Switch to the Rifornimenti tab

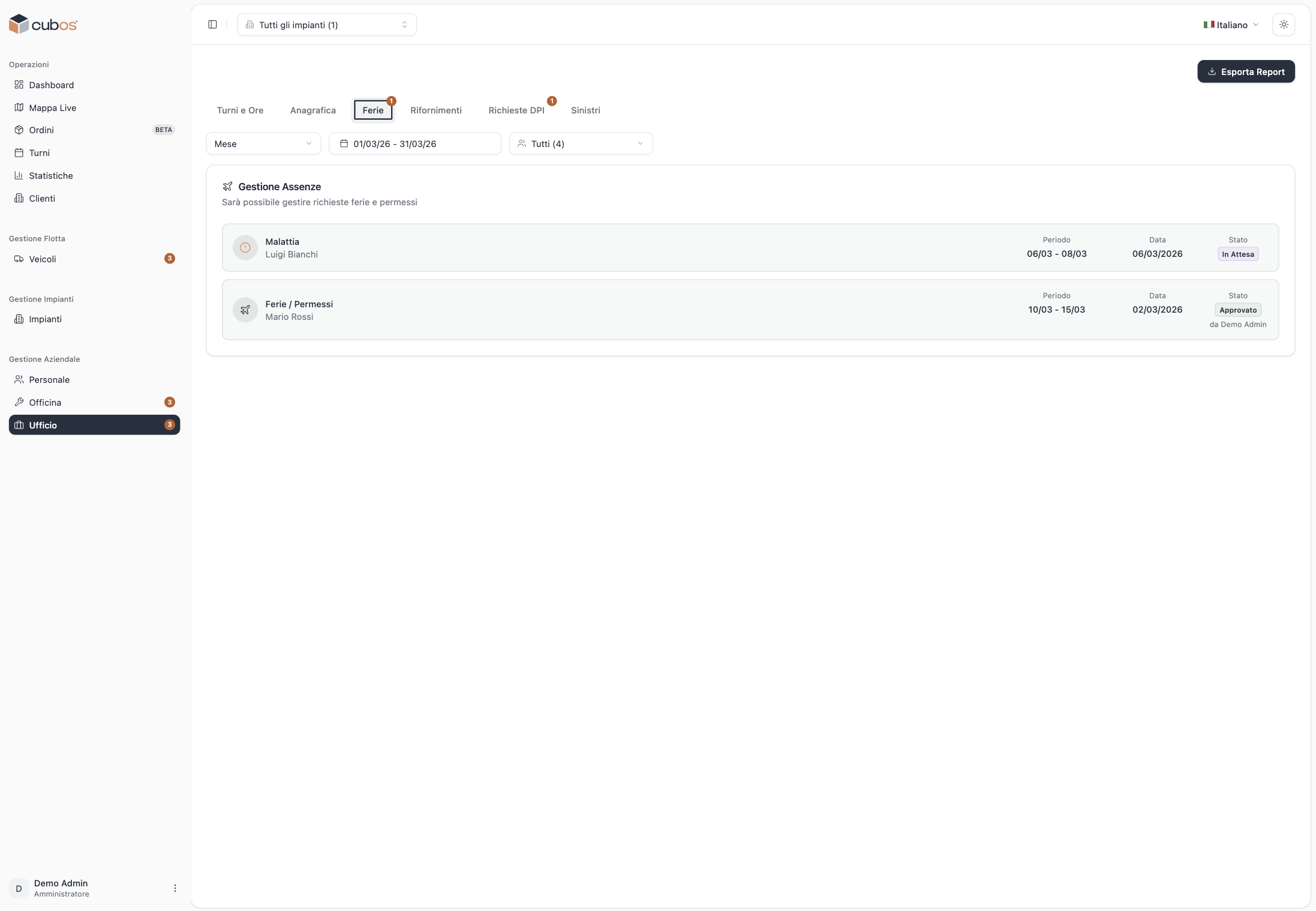click(x=435, y=110)
